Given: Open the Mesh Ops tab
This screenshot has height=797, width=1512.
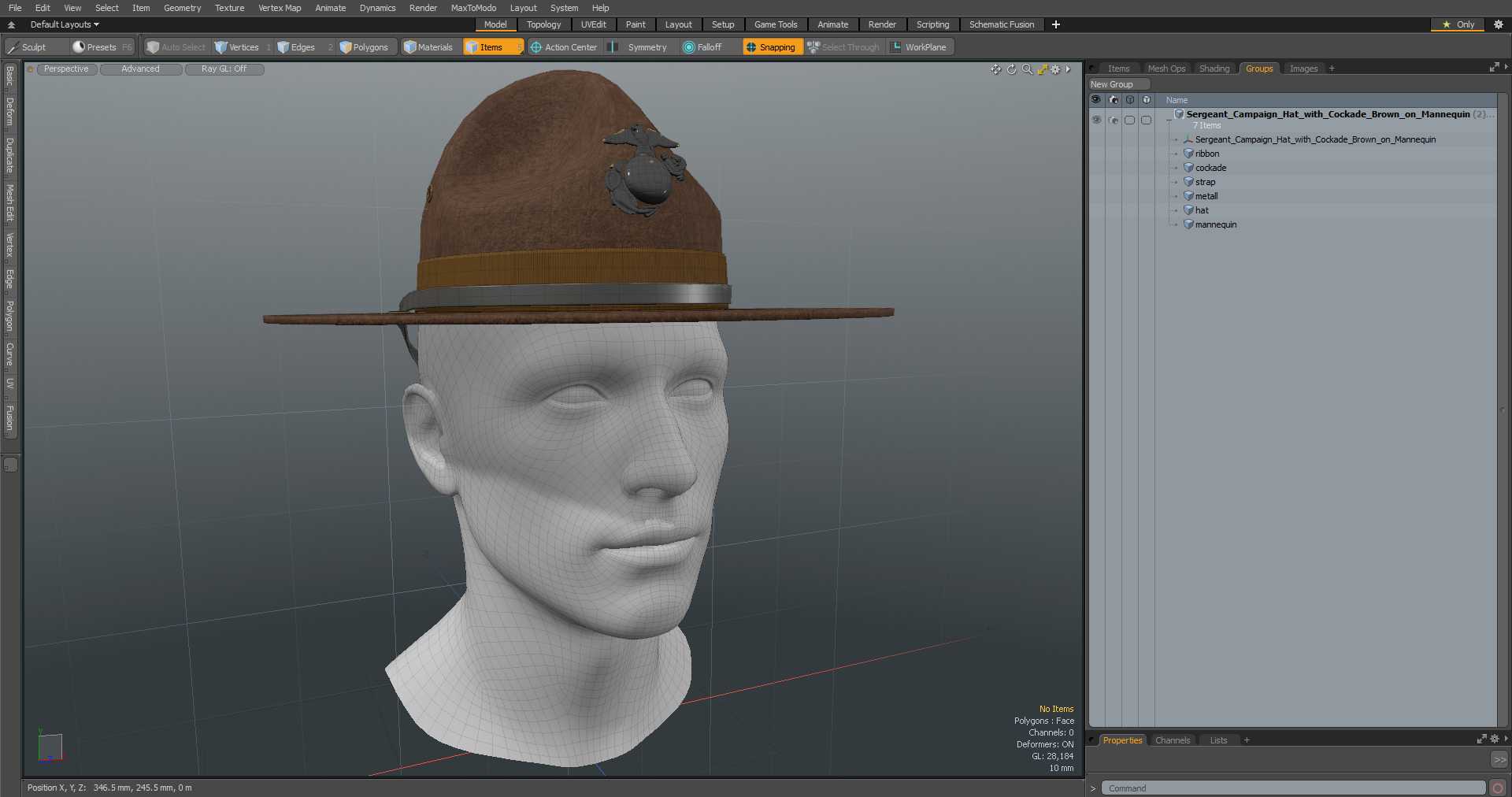Looking at the screenshot, I should pyautogui.click(x=1166, y=69).
